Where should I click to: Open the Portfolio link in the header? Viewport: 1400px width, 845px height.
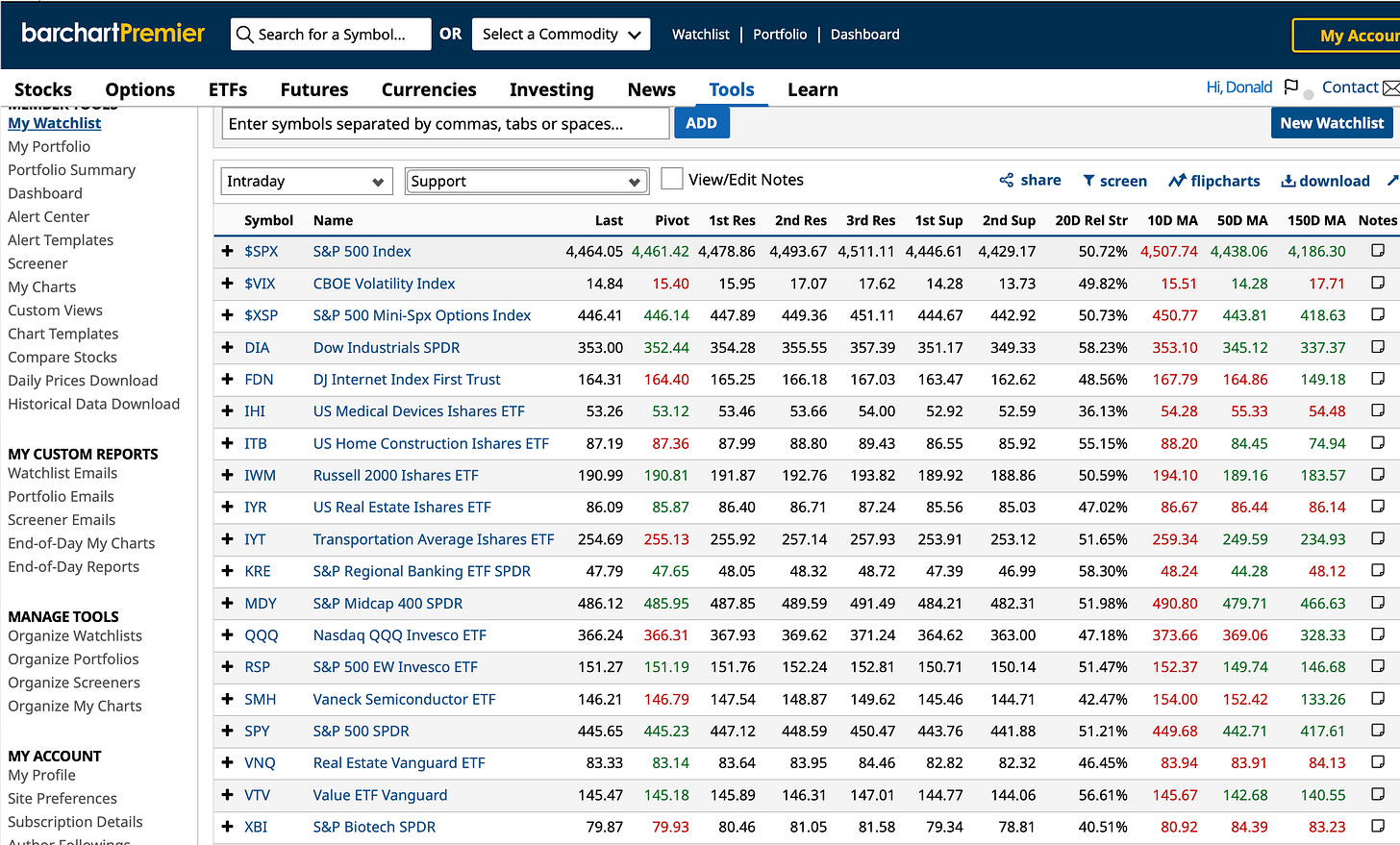point(780,35)
